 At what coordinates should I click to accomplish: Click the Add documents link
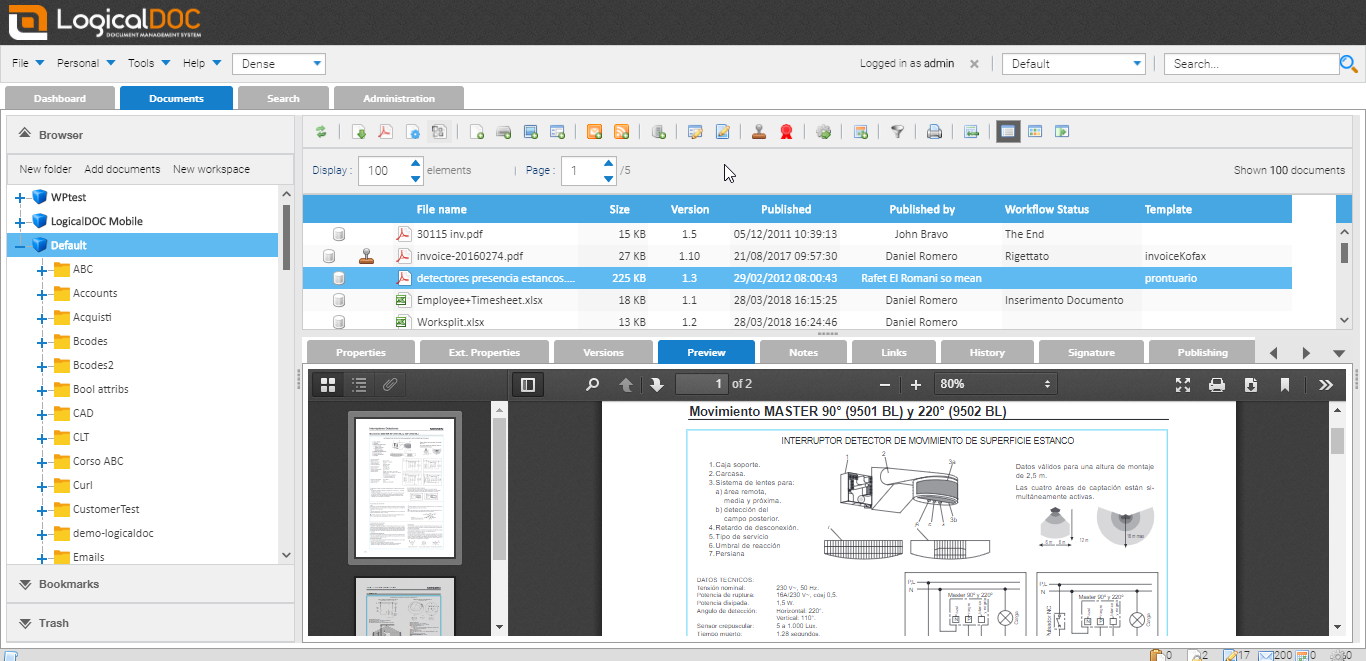pos(120,169)
